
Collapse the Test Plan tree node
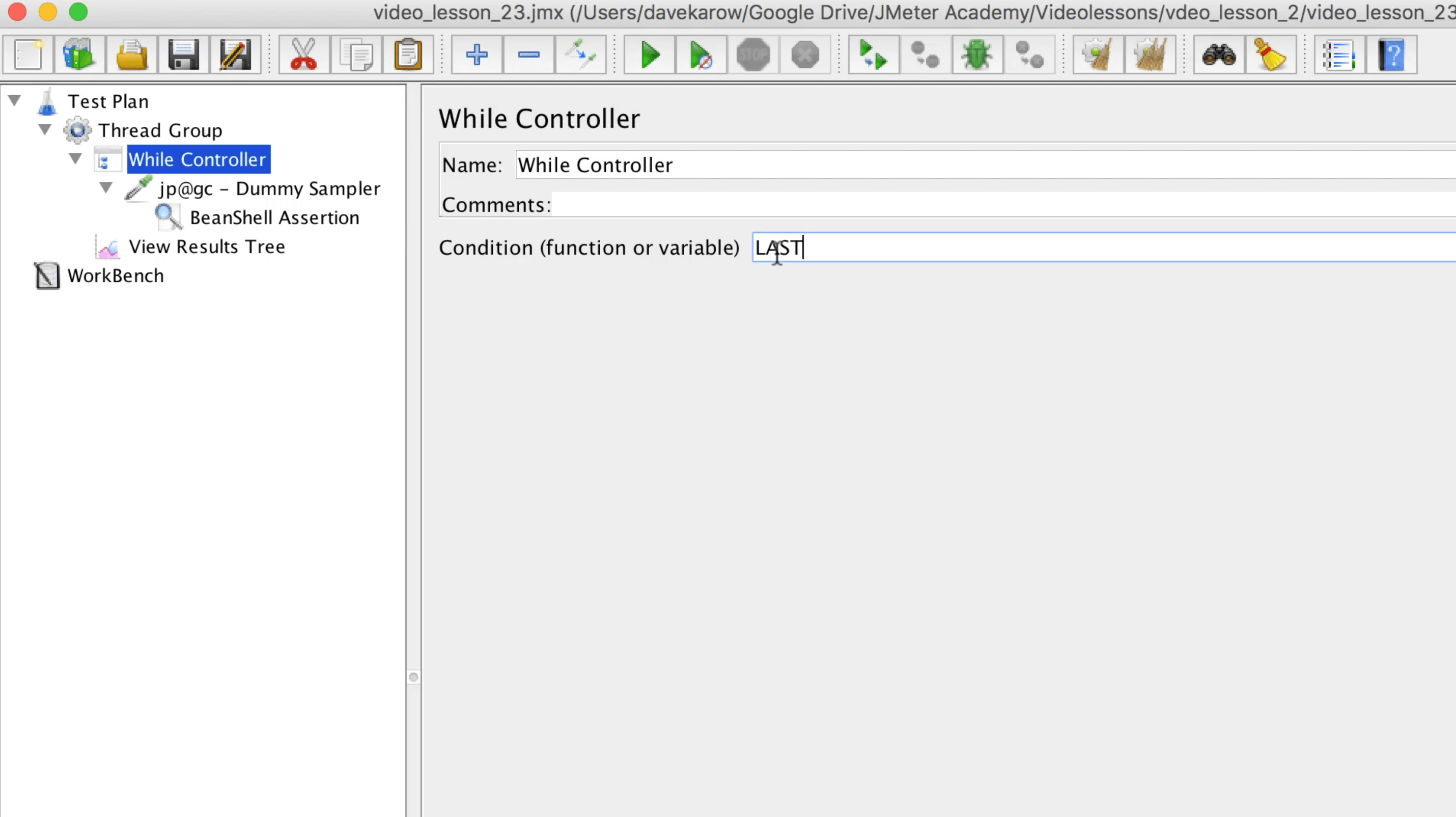click(x=15, y=101)
